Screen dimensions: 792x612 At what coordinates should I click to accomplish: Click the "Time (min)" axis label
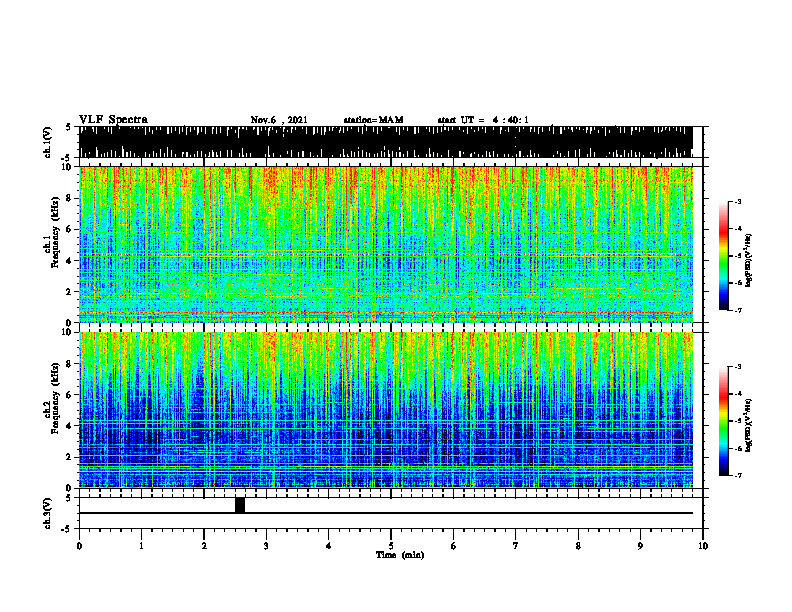(400, 555)
